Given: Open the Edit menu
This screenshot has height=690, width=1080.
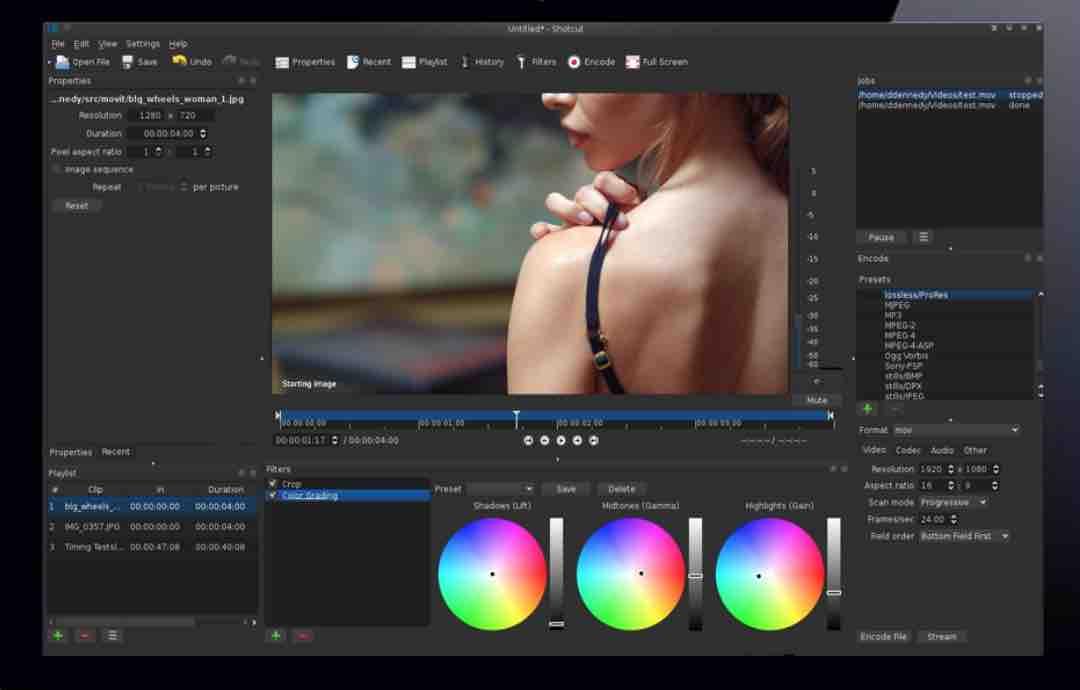Looking at the screenshot, I should click(81, 43).
